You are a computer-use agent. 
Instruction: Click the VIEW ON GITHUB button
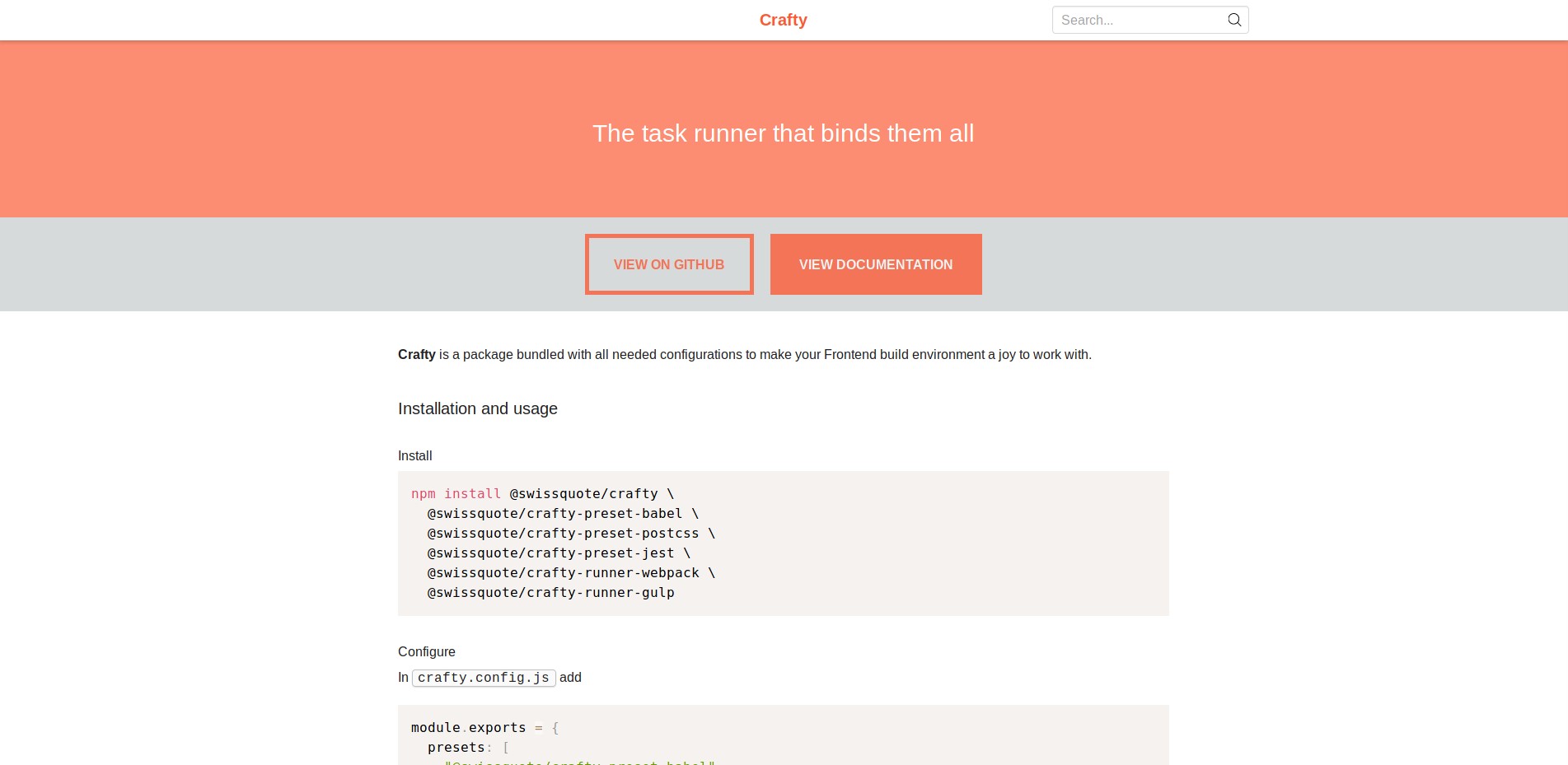tap(669, 264)
